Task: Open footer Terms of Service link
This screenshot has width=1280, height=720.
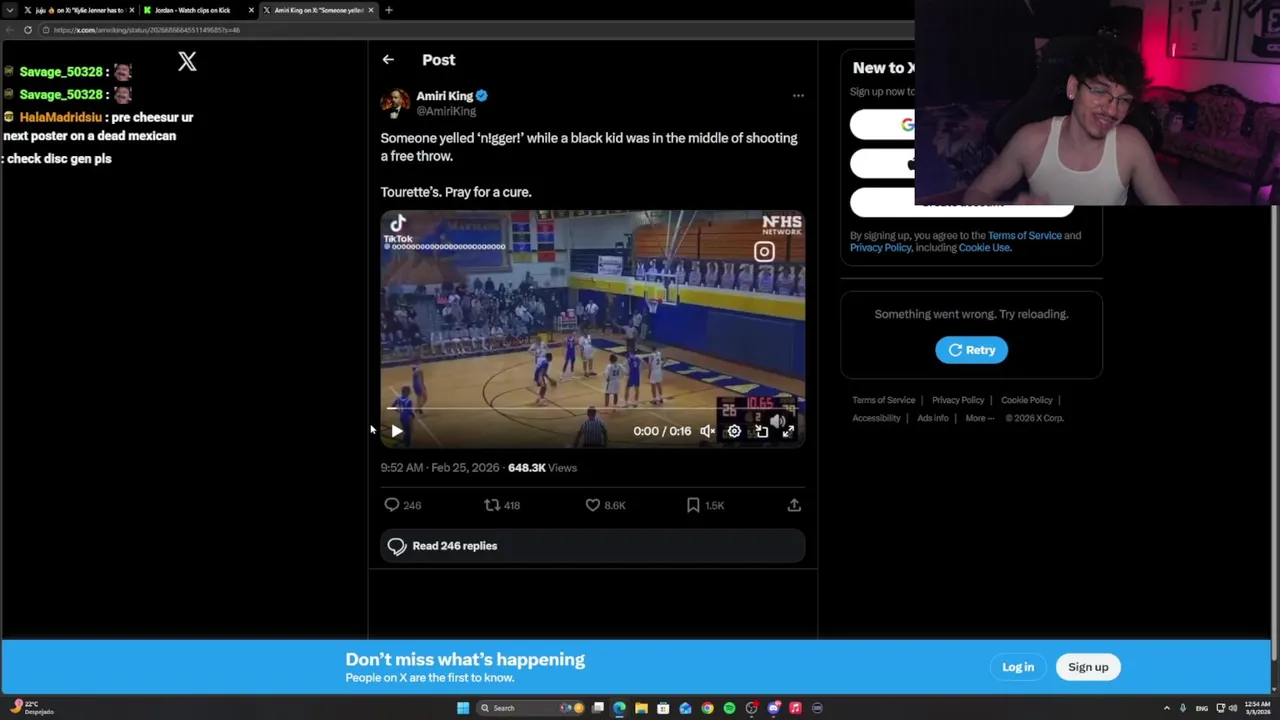Action: [883, 400]
